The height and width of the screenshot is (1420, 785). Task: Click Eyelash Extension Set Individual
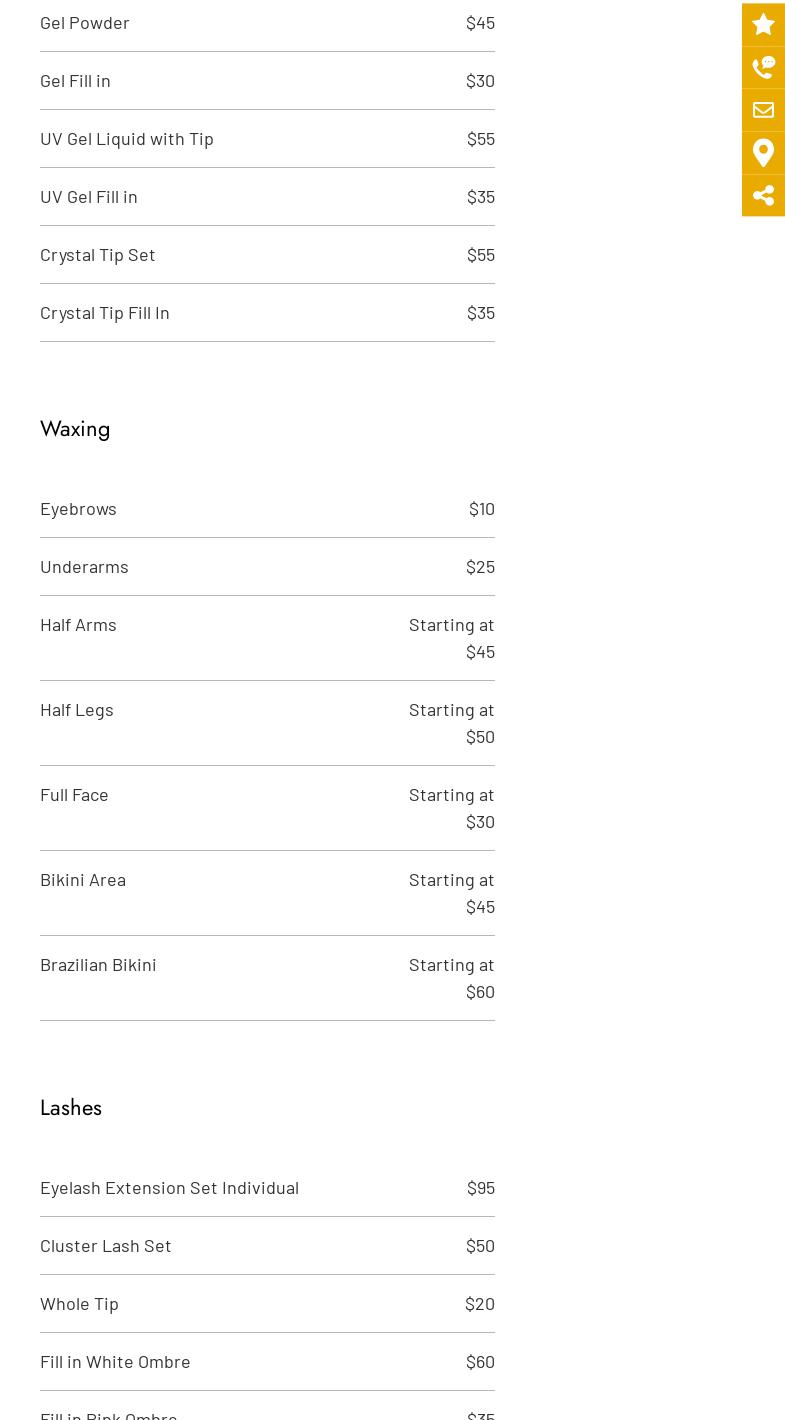[x=169, y=1188]
